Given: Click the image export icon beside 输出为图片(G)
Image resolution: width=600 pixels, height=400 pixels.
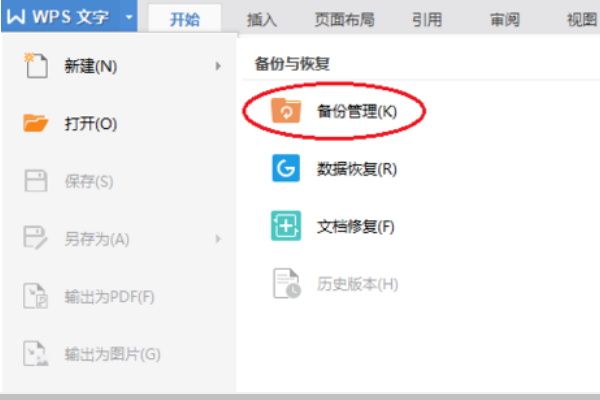Looking at the screenshot, I should point(36,354).
